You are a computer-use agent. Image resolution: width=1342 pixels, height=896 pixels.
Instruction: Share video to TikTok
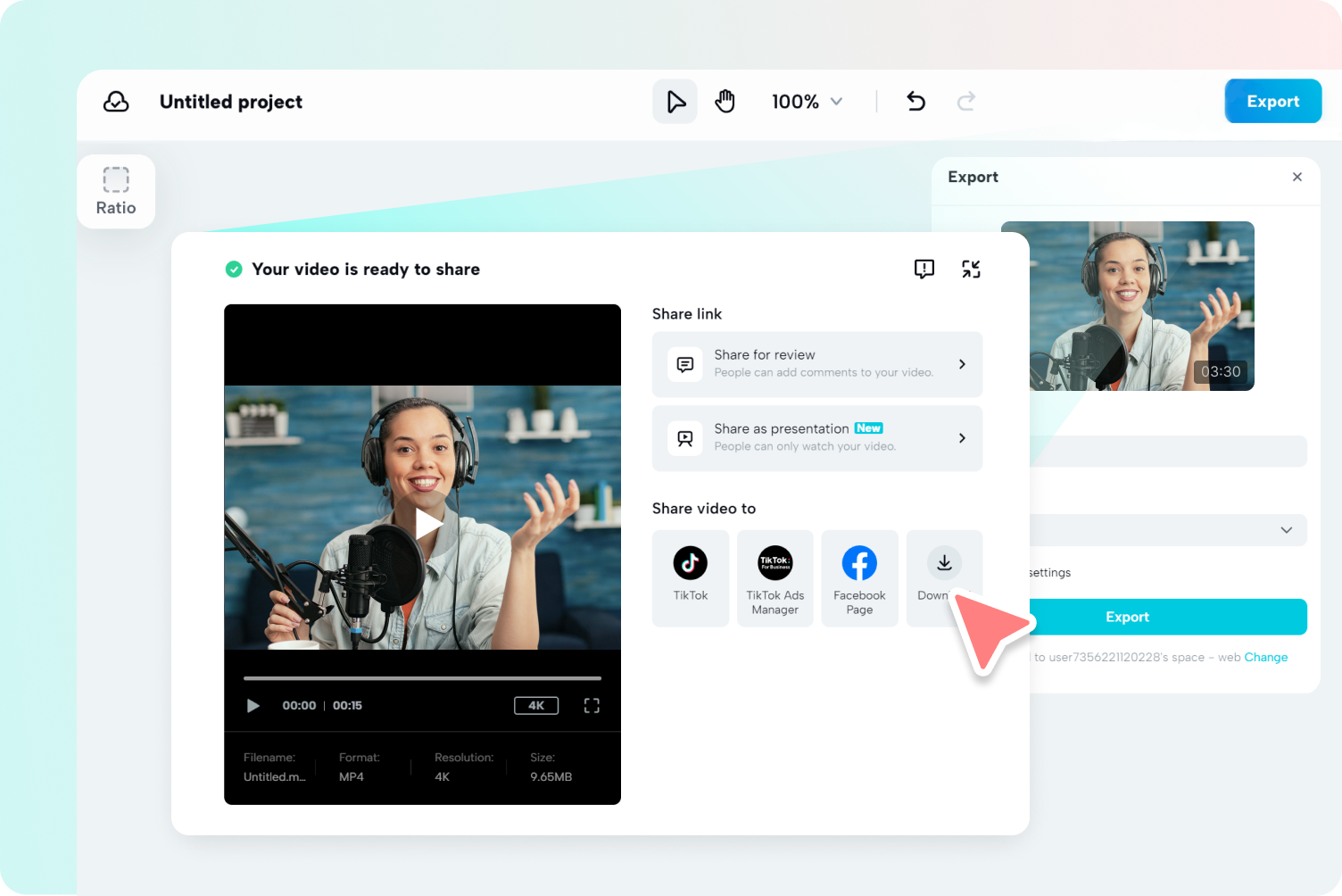691,578
